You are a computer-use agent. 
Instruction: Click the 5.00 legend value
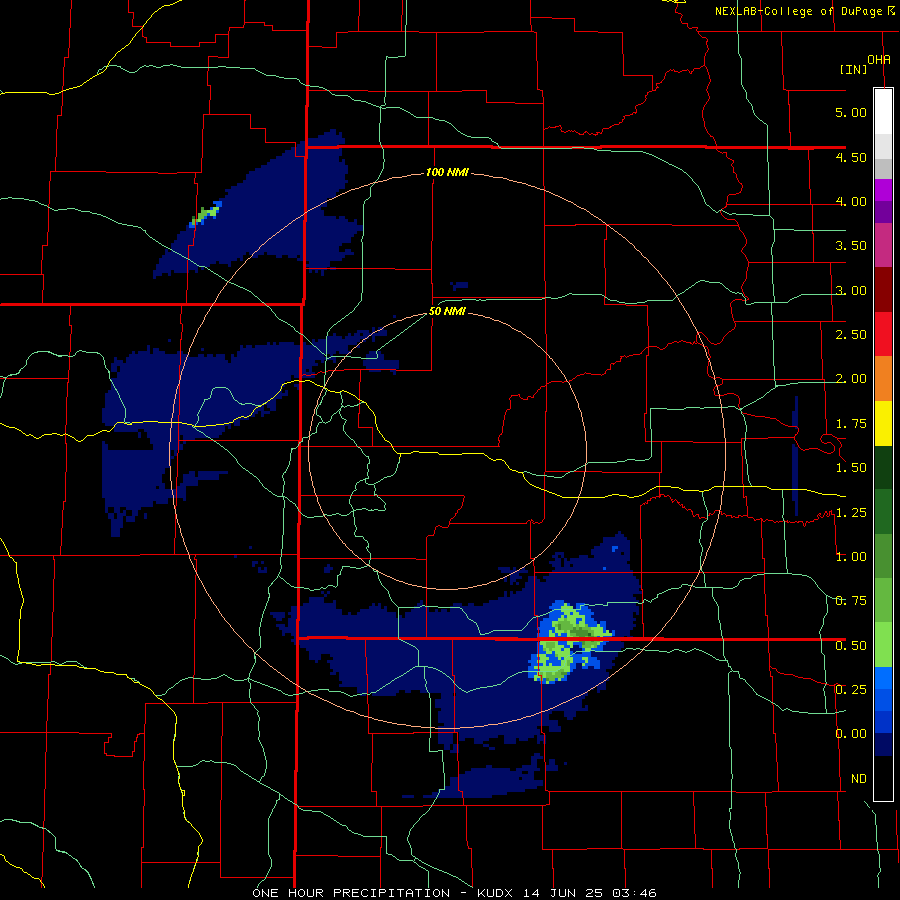tap(851, 112)
